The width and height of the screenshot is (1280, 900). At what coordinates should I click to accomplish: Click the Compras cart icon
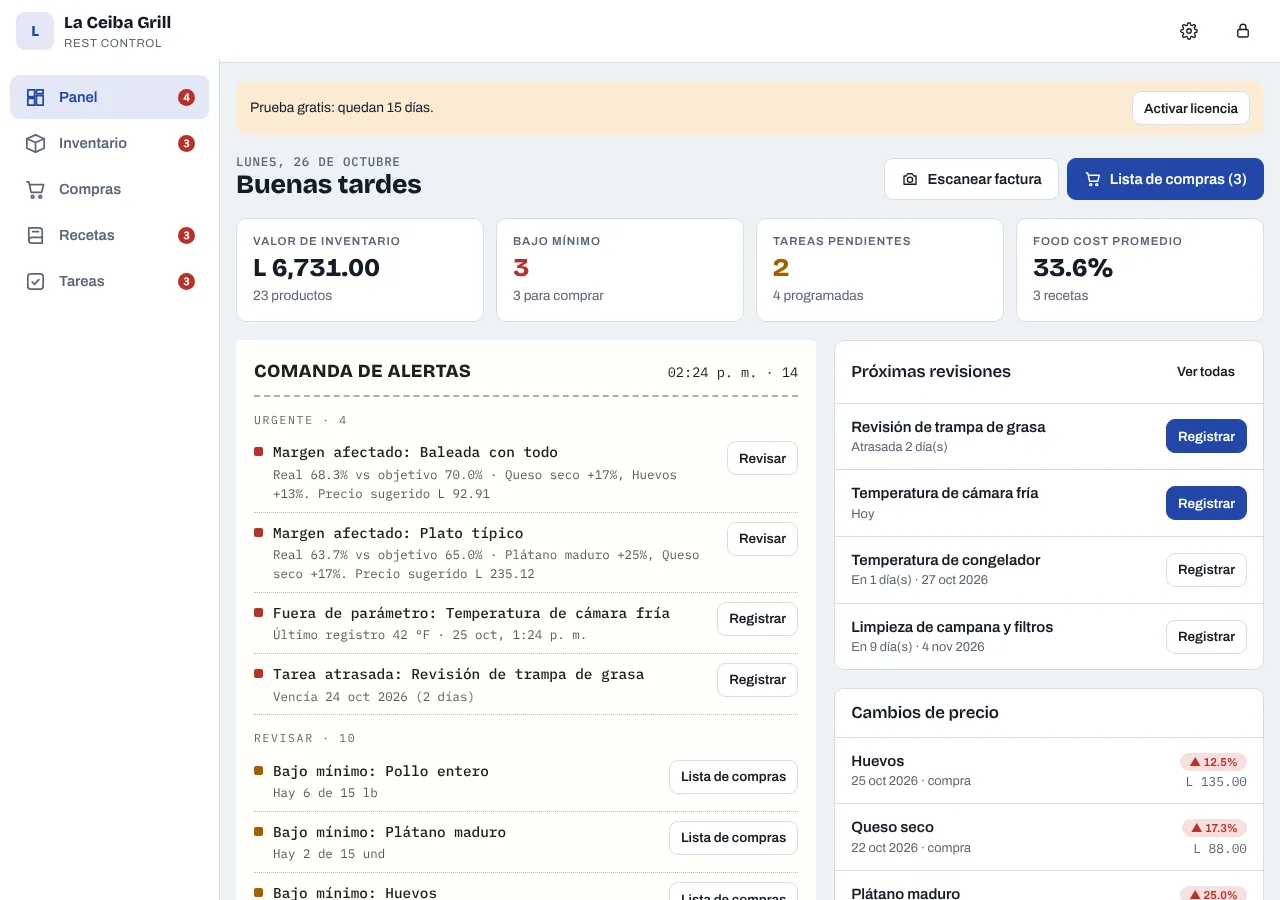click(x=35, y=189)
